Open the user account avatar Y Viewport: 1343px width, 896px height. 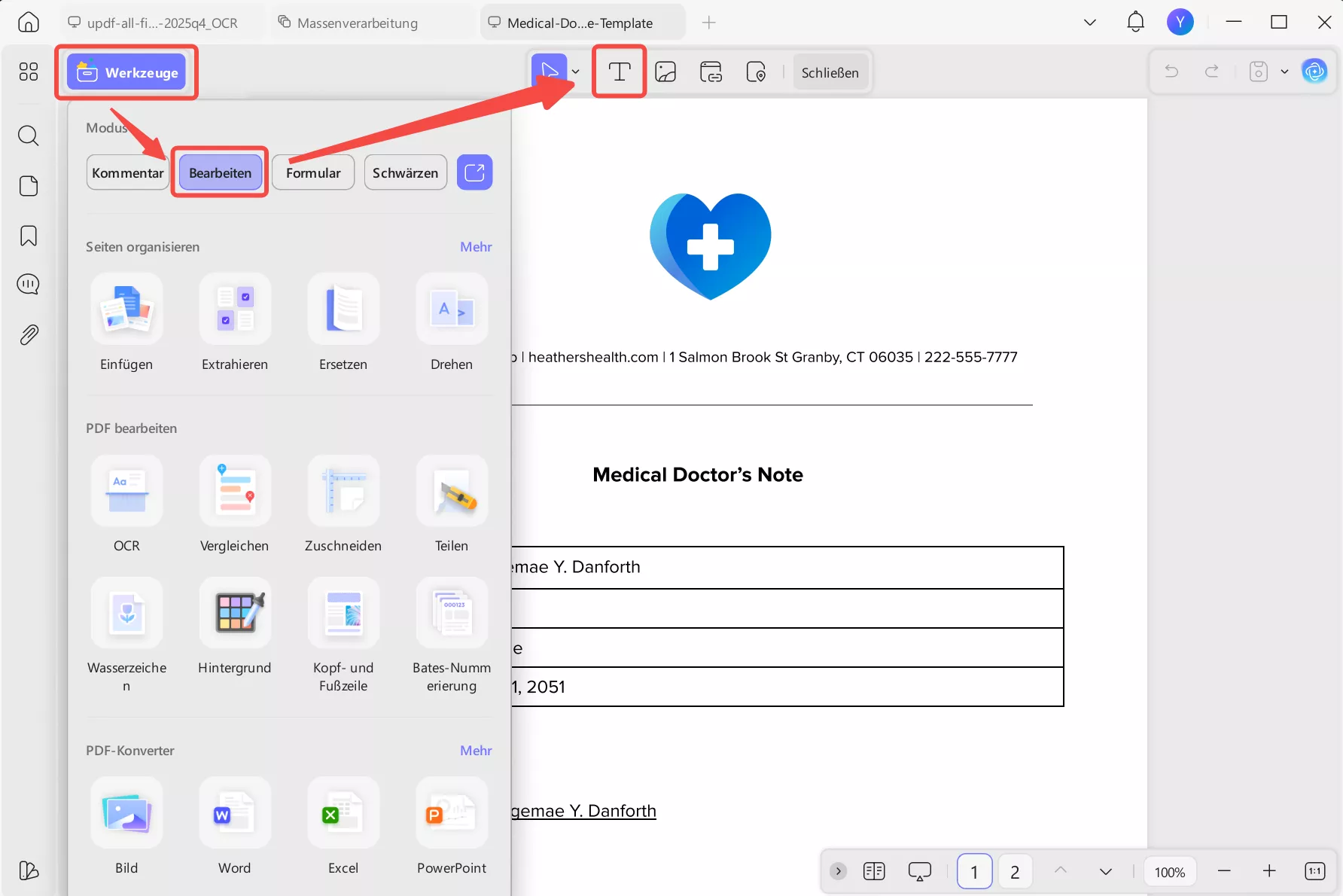pos(1180,23)
